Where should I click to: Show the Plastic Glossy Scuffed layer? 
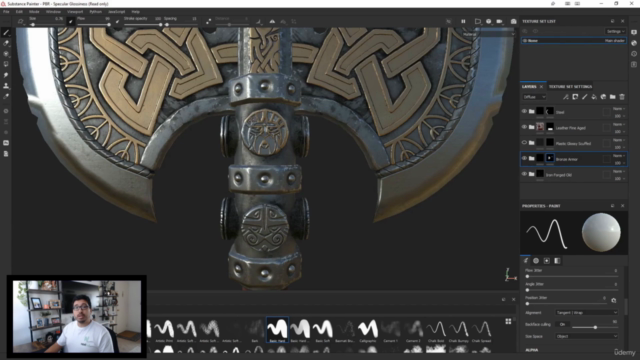point(524,142)
